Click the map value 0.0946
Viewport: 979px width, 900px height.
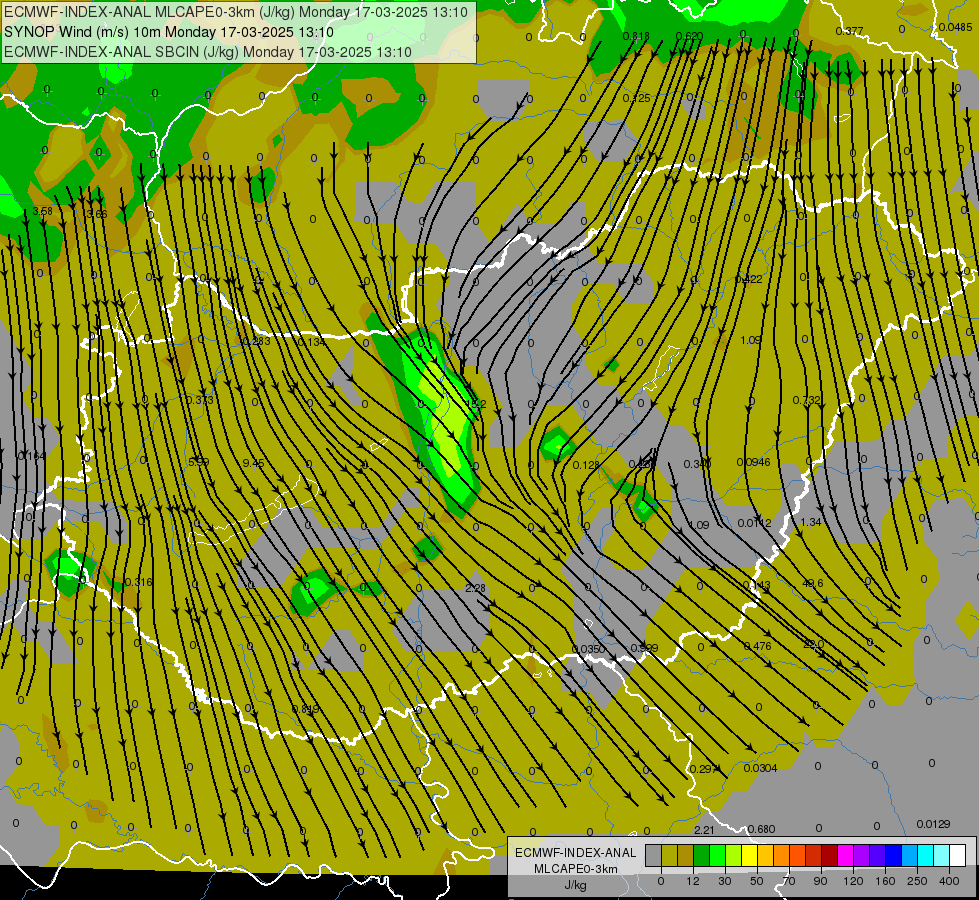tap(754, 462)
